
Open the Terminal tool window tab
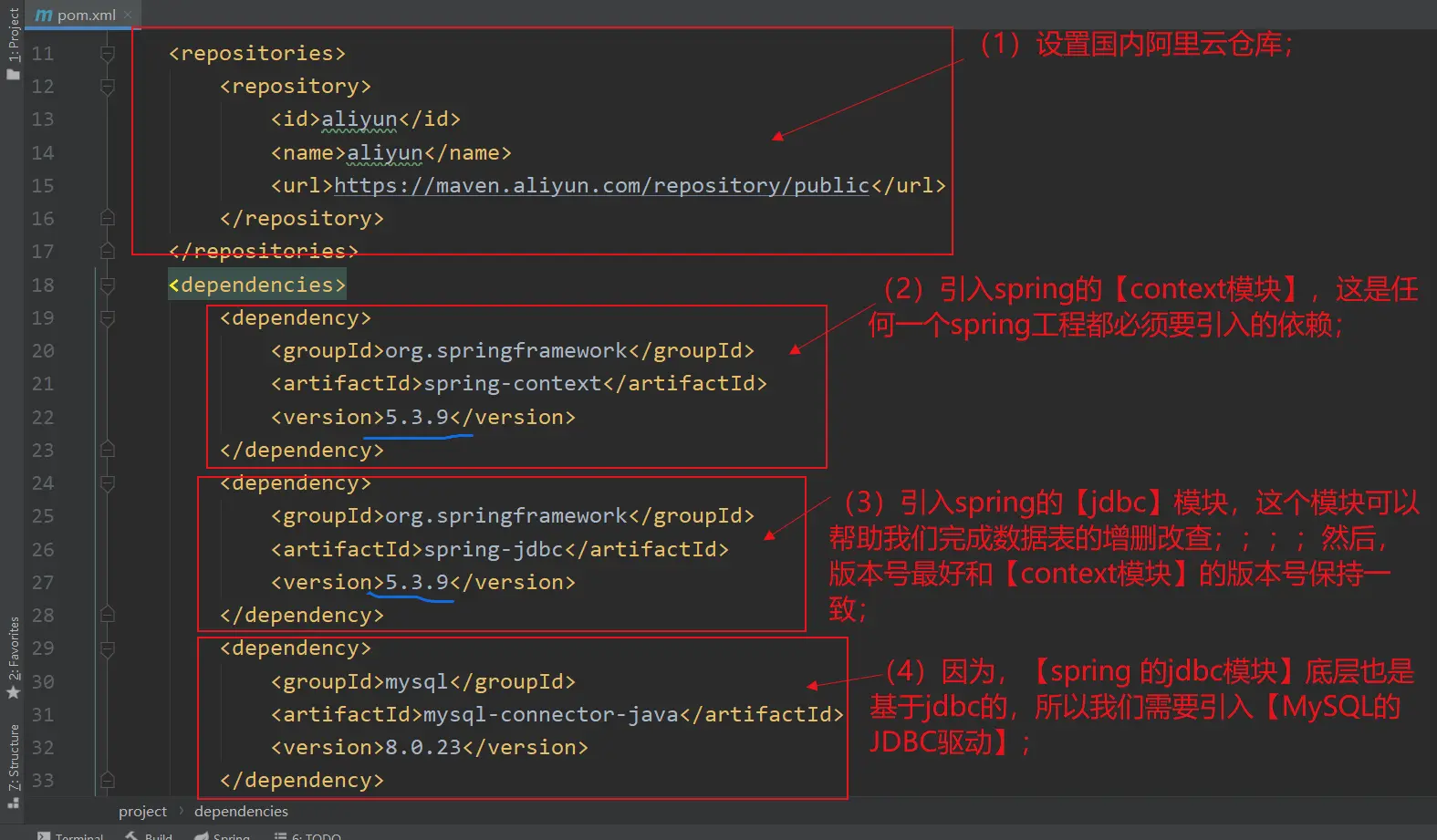[x=71, y=835]
